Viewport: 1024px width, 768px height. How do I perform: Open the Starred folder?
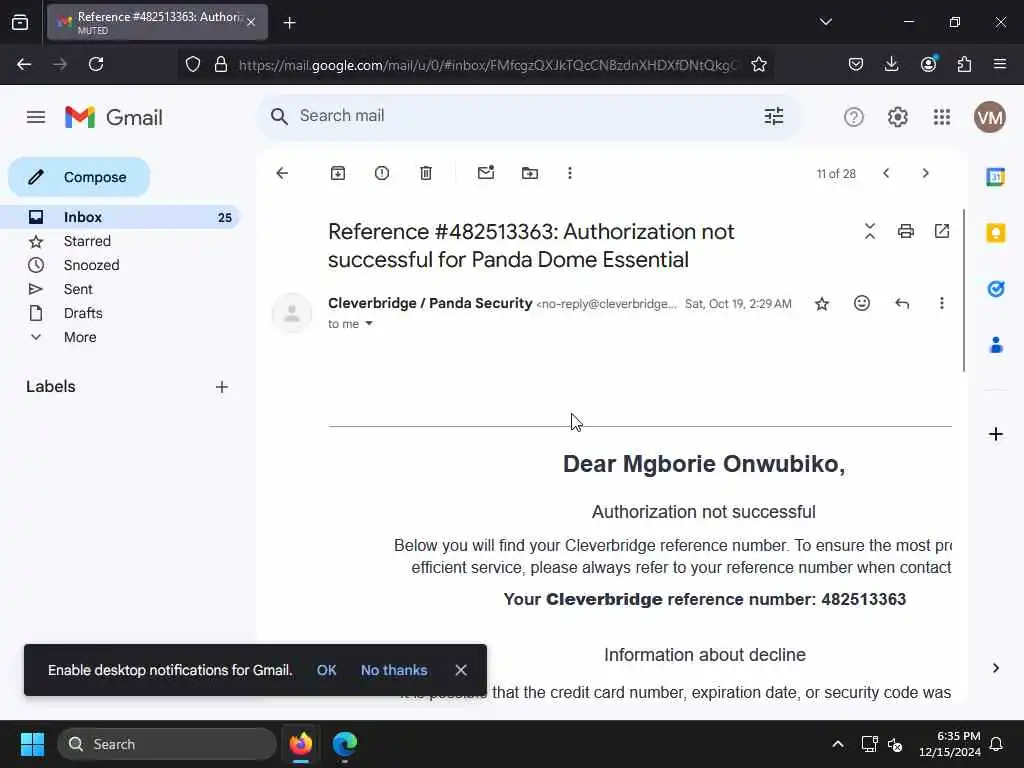[x=121, y=241]
